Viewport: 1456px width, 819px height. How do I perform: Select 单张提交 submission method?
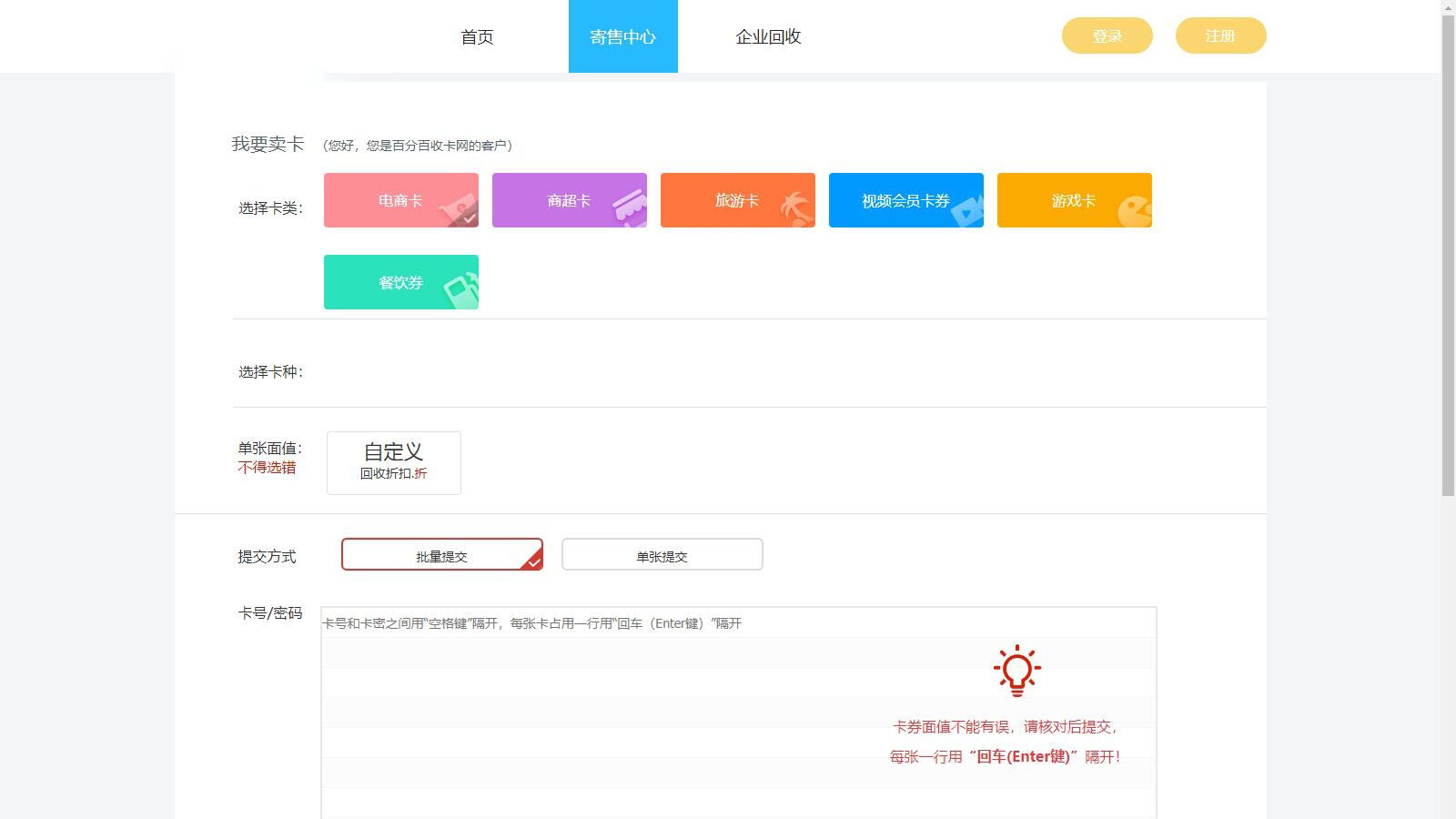[662, 555]
